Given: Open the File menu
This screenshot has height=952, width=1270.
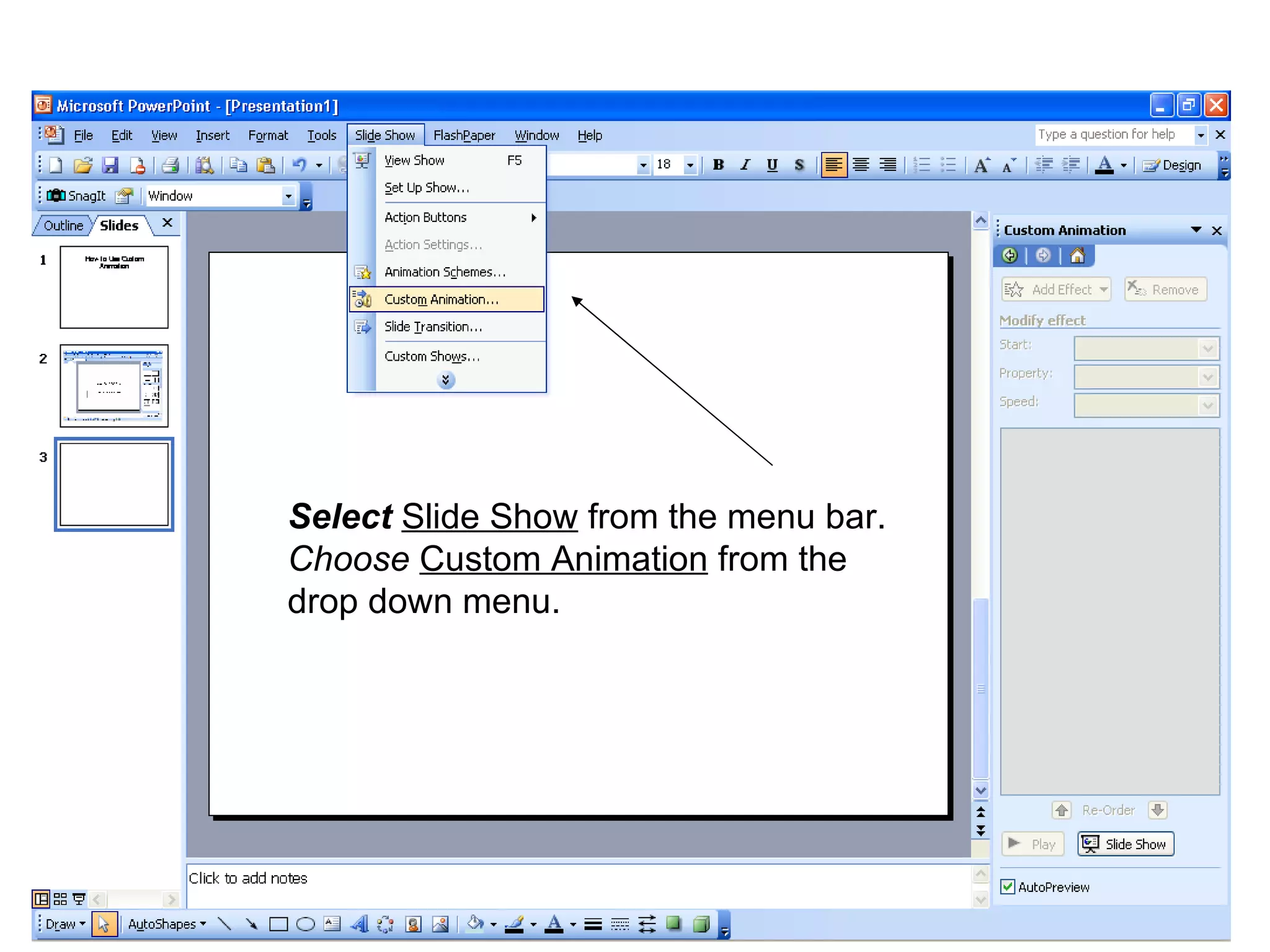Looking at the screenshot, I should click(x=83, y=135).
